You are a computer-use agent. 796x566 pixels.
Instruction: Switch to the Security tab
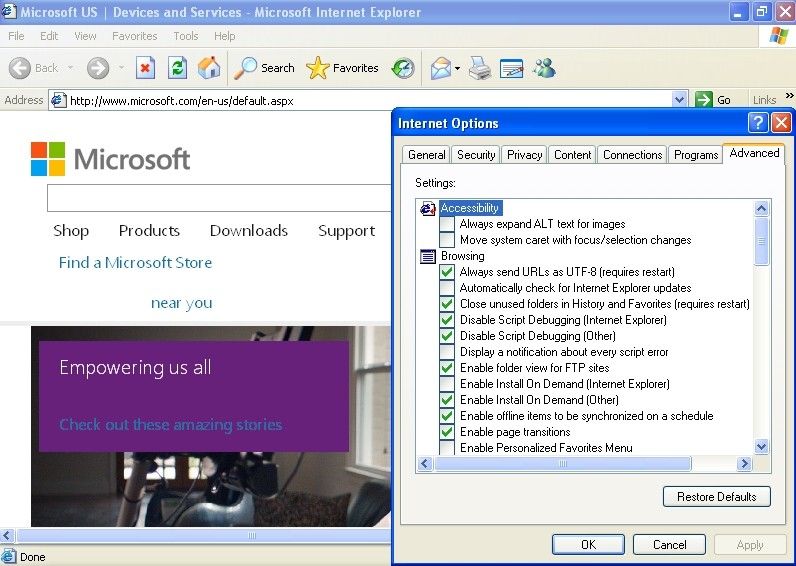[x=476, y=155]
